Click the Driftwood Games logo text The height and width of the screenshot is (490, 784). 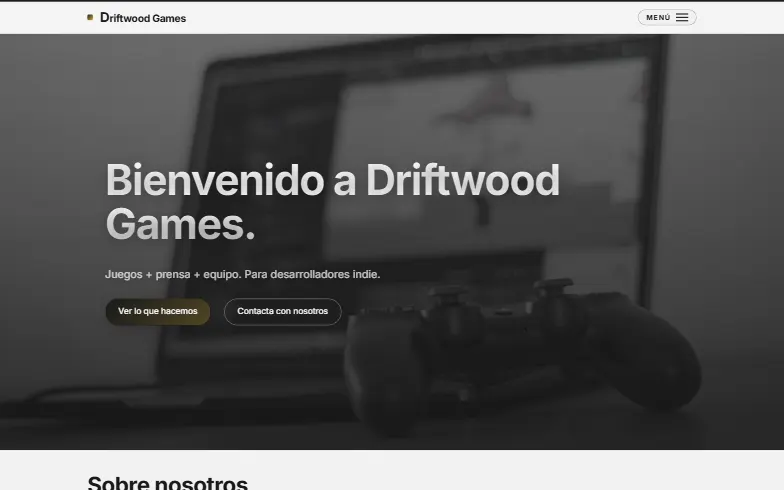tap(143, 18)
